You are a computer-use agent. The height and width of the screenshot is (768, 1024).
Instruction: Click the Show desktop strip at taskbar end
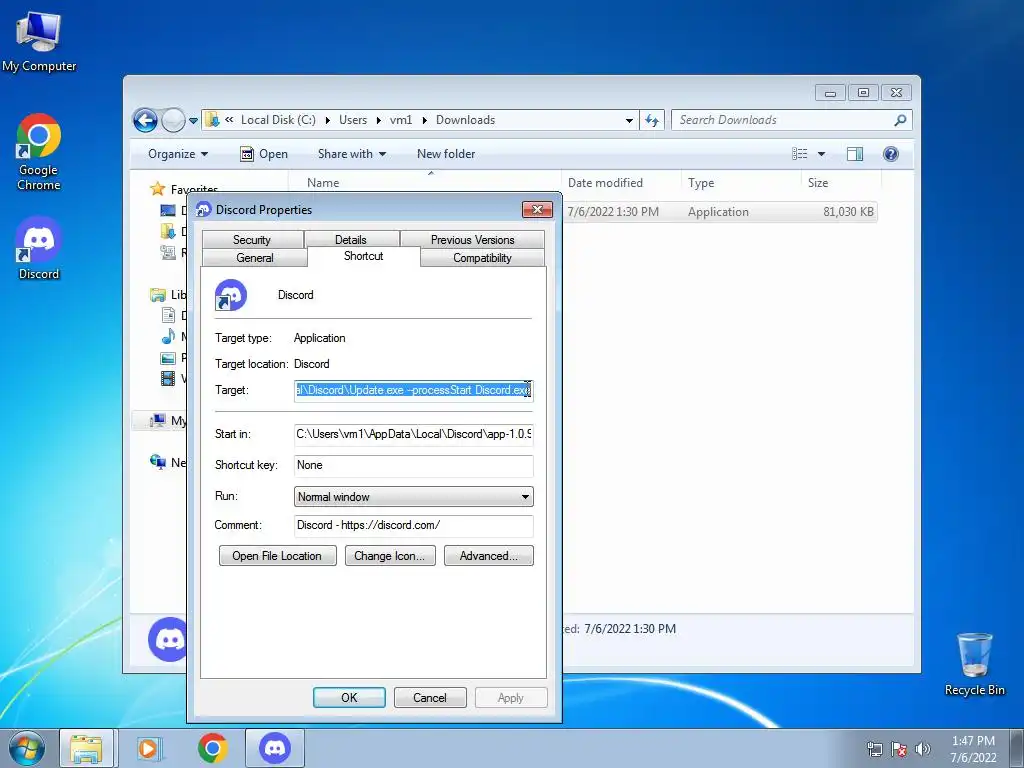(x=1017, y=748)
